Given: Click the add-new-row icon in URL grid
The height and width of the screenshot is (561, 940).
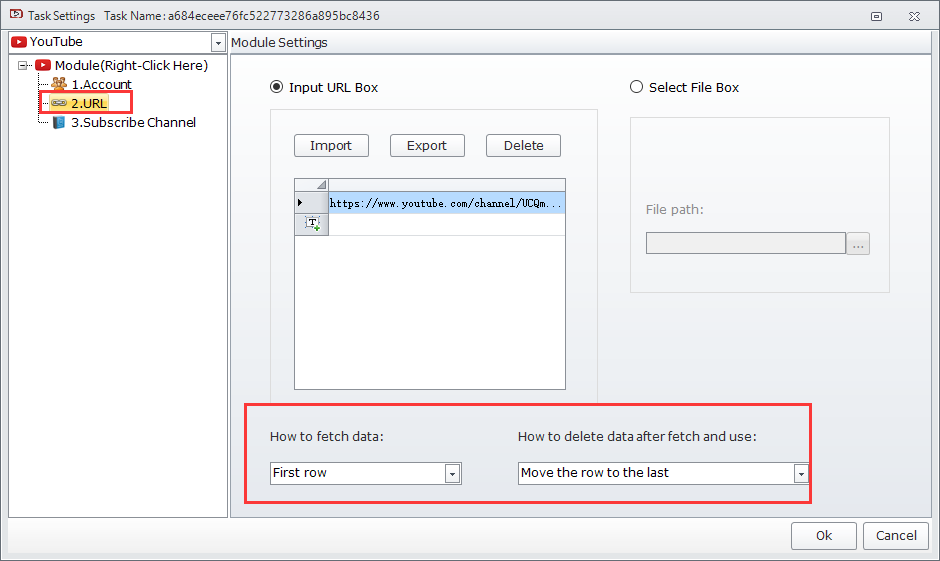Looking at the screenshot, I should 312,225.
